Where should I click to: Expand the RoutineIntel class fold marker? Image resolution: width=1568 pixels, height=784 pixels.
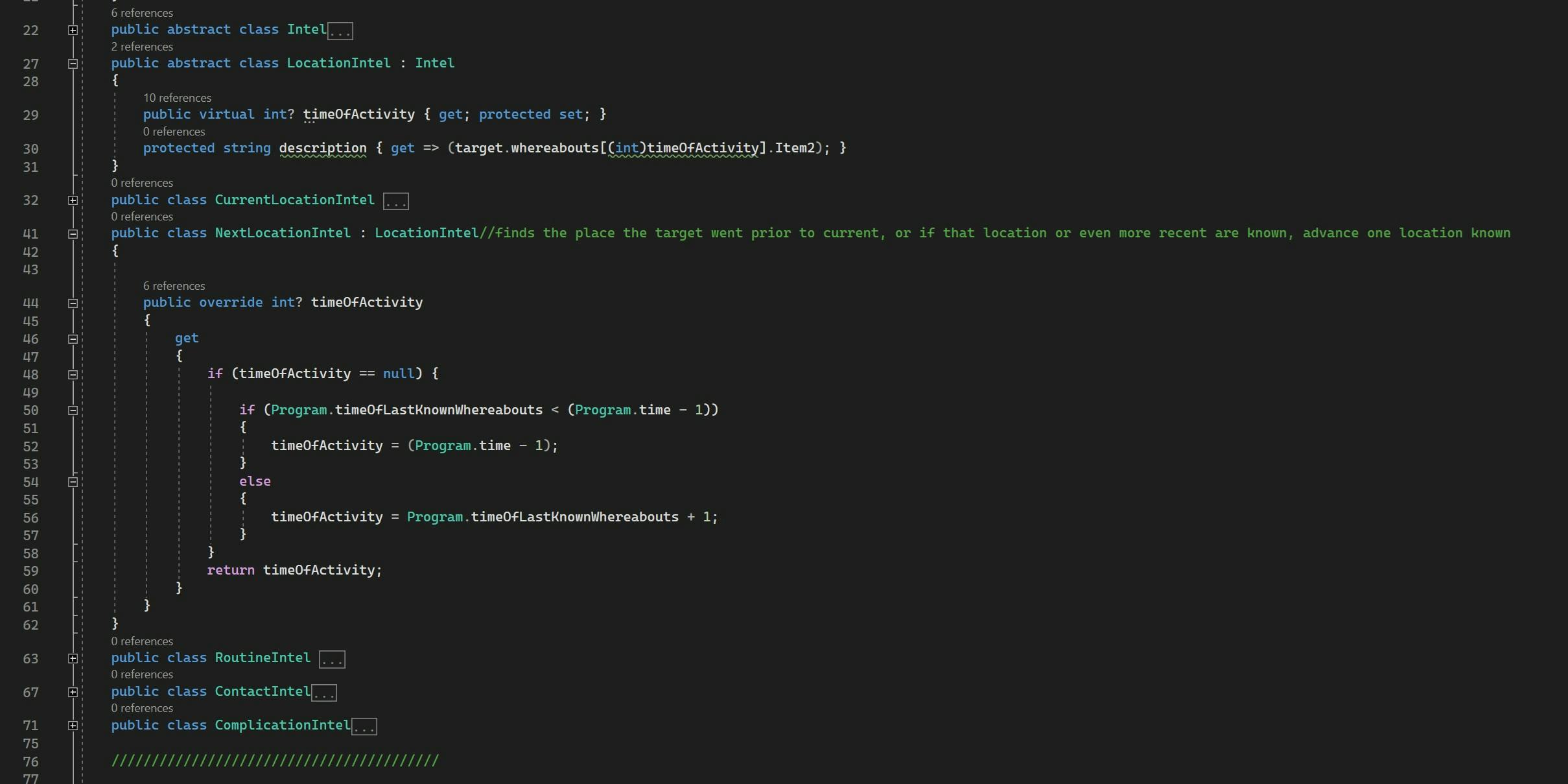coord(73,659)
